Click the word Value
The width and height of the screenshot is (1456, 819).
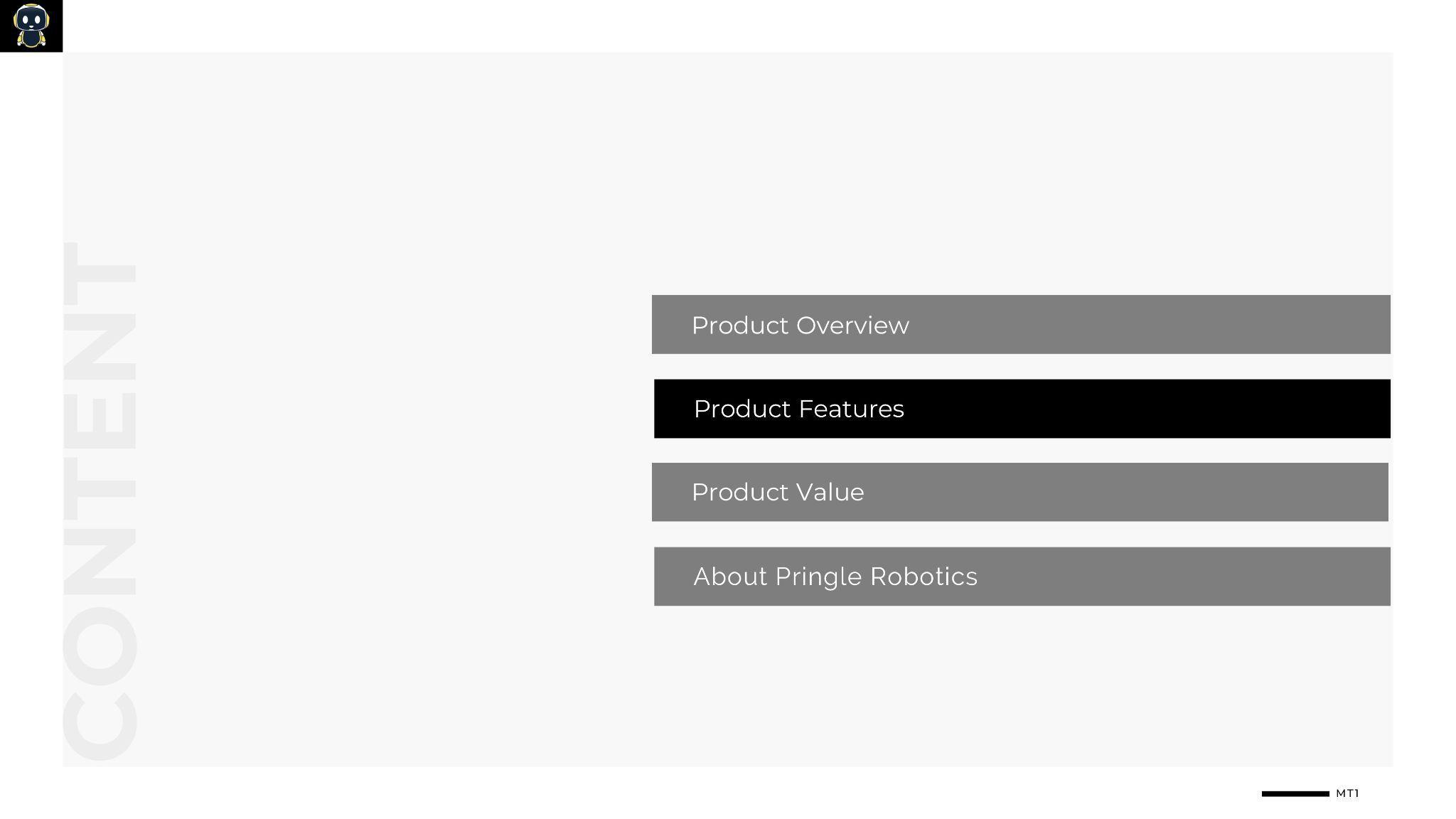click(x=830, y=492)
